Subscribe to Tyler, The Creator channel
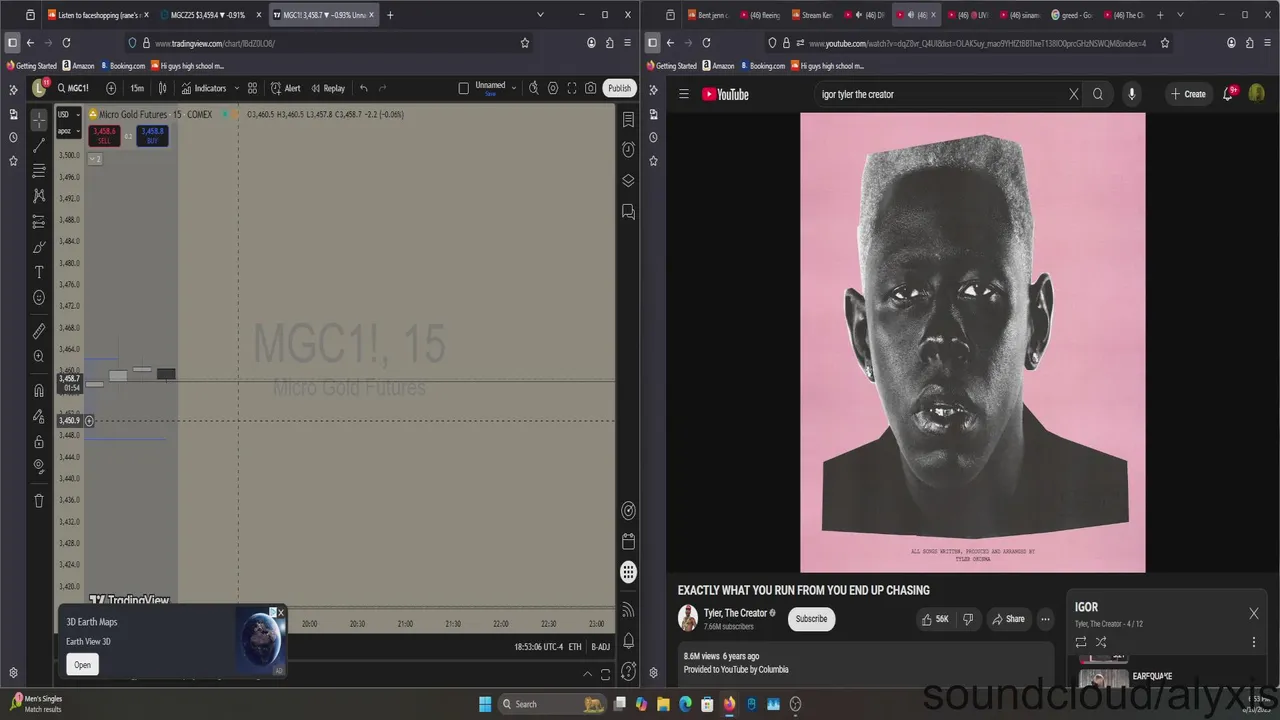1280x720 pixels. (x=811, y=619)
